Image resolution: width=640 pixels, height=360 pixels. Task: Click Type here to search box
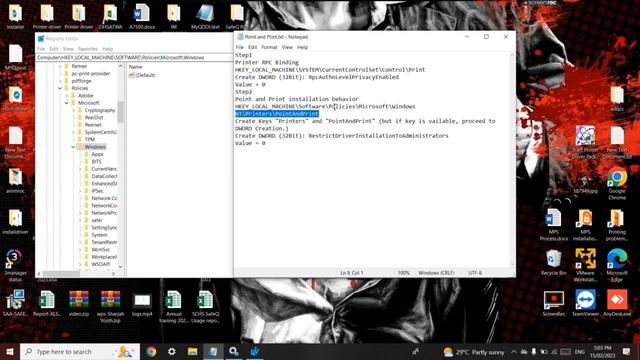click(x=80, y=351)
